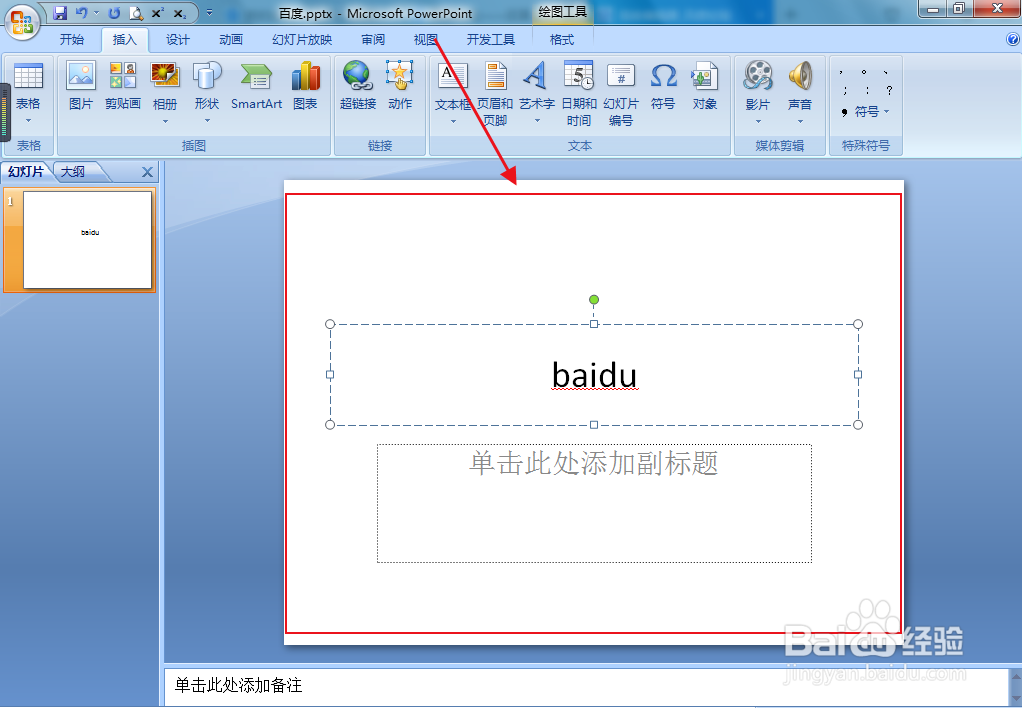Open the round Office button menu
The height and width of the screenshot is (708, 1022).
coord(22,23)
